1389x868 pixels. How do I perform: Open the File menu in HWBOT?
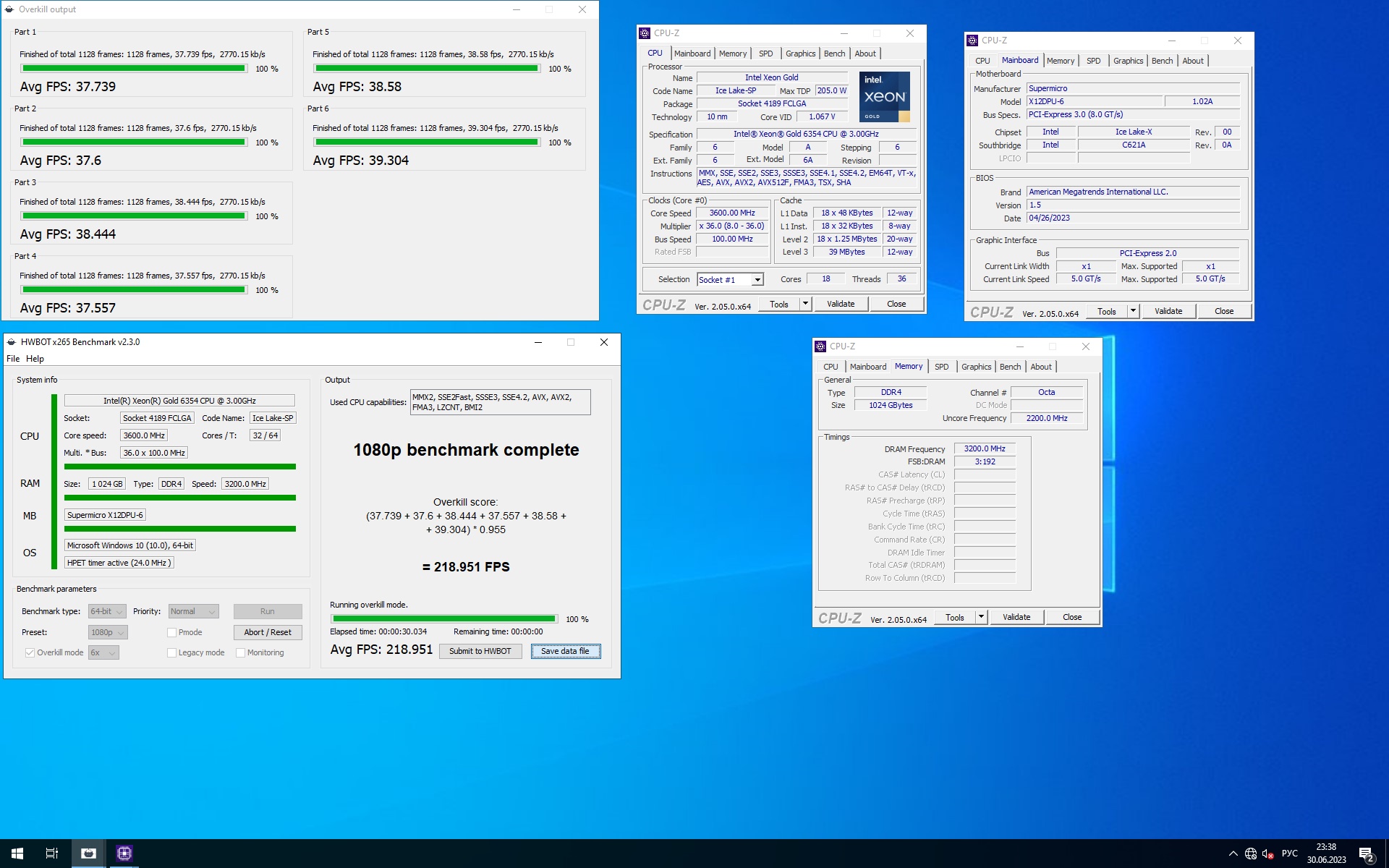coord(13,359)
